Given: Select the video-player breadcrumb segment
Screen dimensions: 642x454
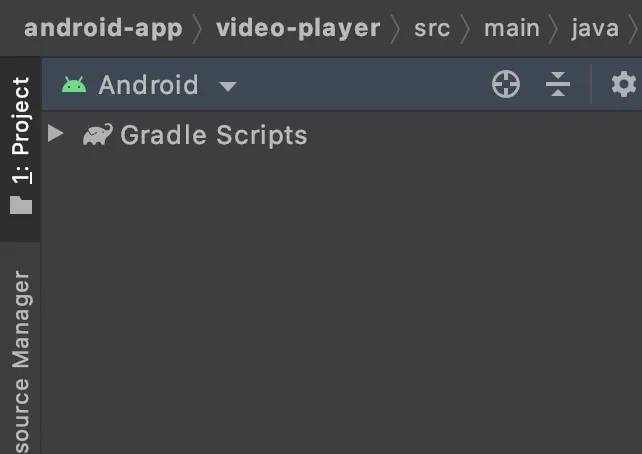Looking at the screenshot, I should pyautogui.click(x=298, y=28).
